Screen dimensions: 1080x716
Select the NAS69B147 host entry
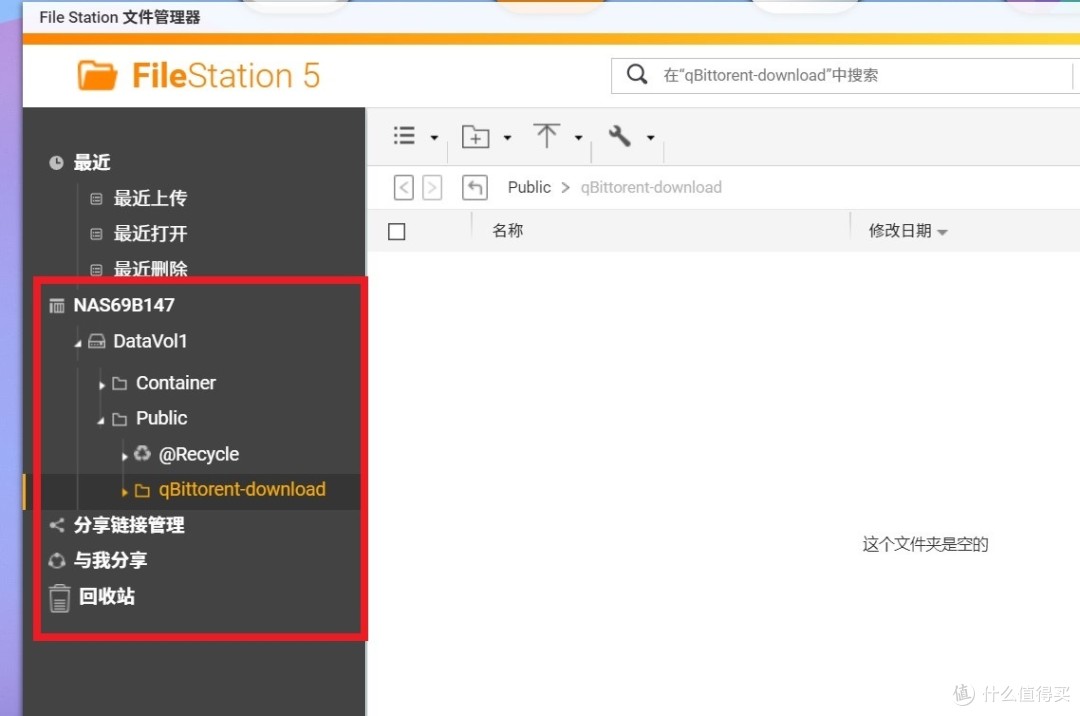(124, 305)
